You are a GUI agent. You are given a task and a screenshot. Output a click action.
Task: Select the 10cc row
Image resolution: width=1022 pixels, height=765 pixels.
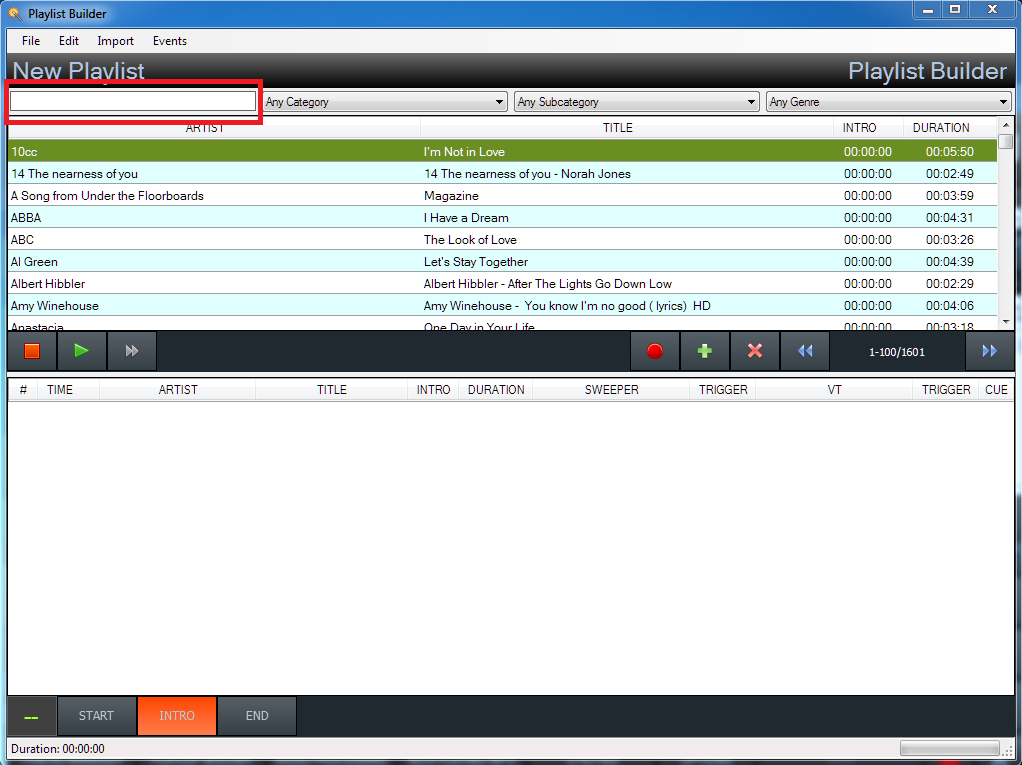coord(503,152)
